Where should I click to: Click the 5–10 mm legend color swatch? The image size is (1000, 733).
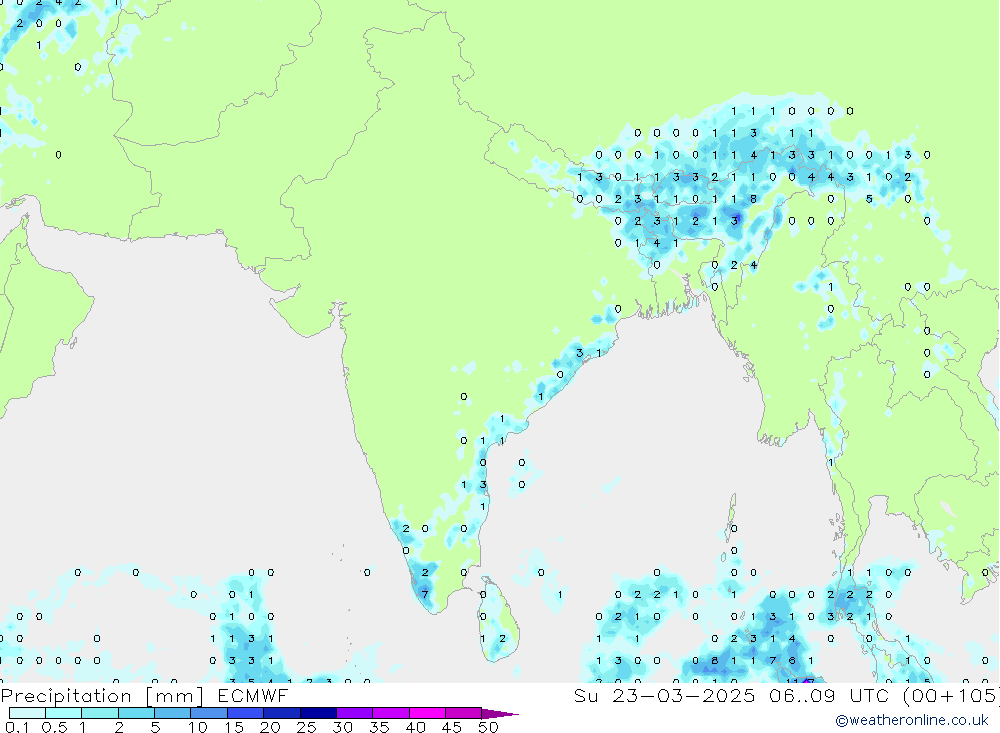(173, 713)
